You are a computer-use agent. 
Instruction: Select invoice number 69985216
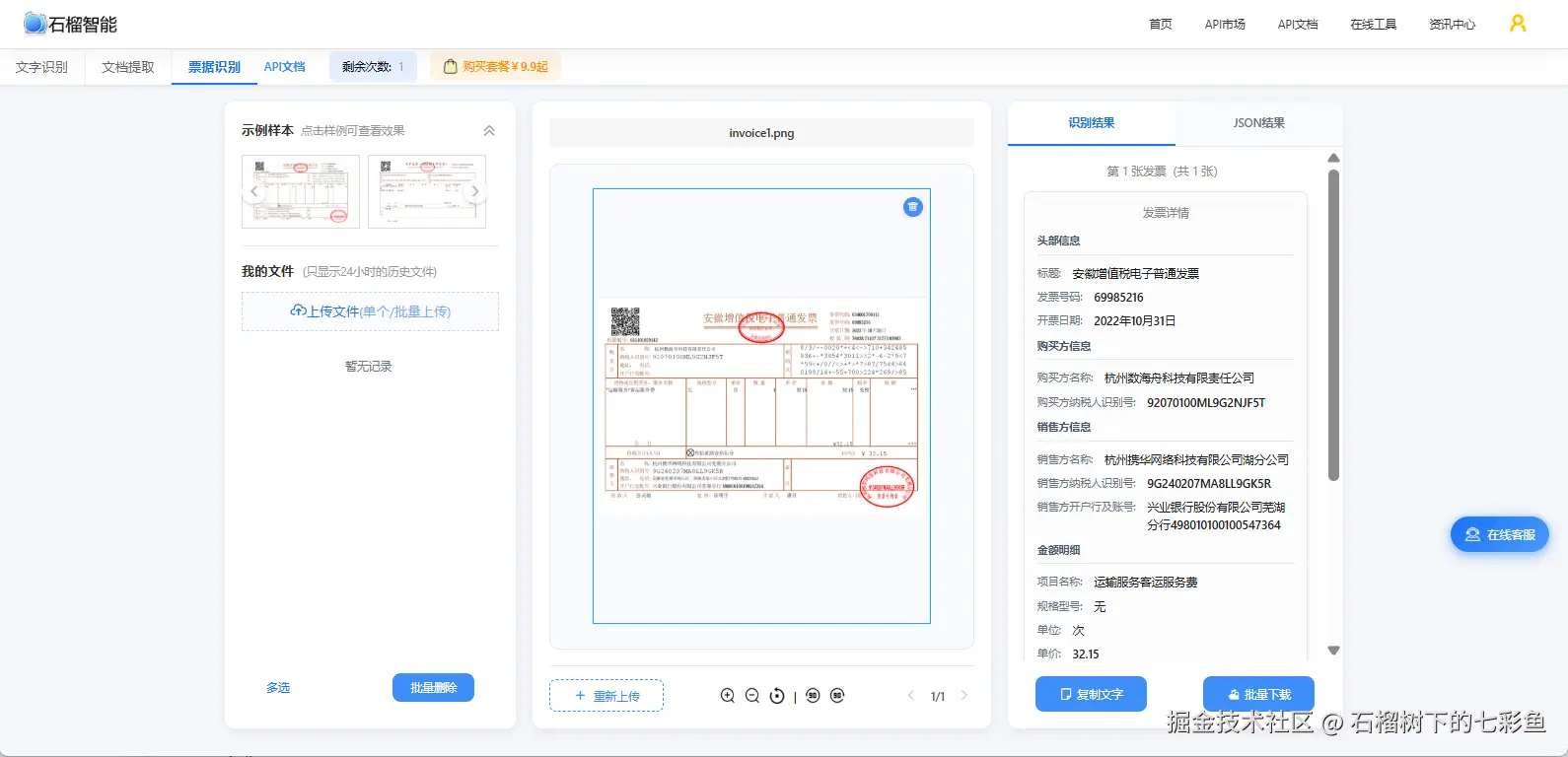point(1118,298)
